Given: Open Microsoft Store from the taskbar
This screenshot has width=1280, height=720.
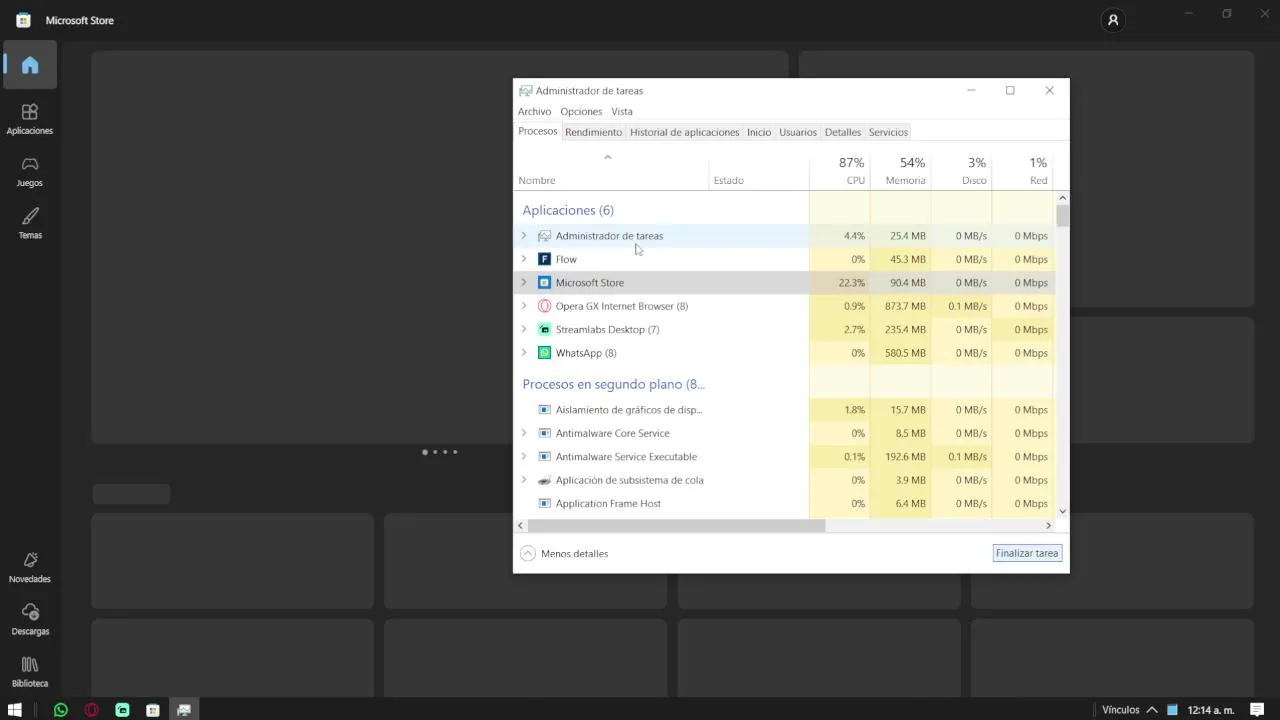Looking at the screenshot, I should pos(153,710).
